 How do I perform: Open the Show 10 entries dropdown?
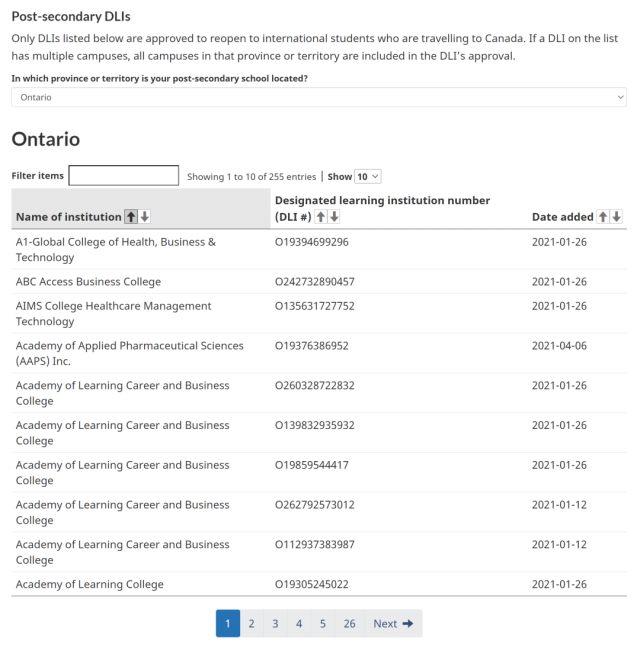(x=368, y=177)
